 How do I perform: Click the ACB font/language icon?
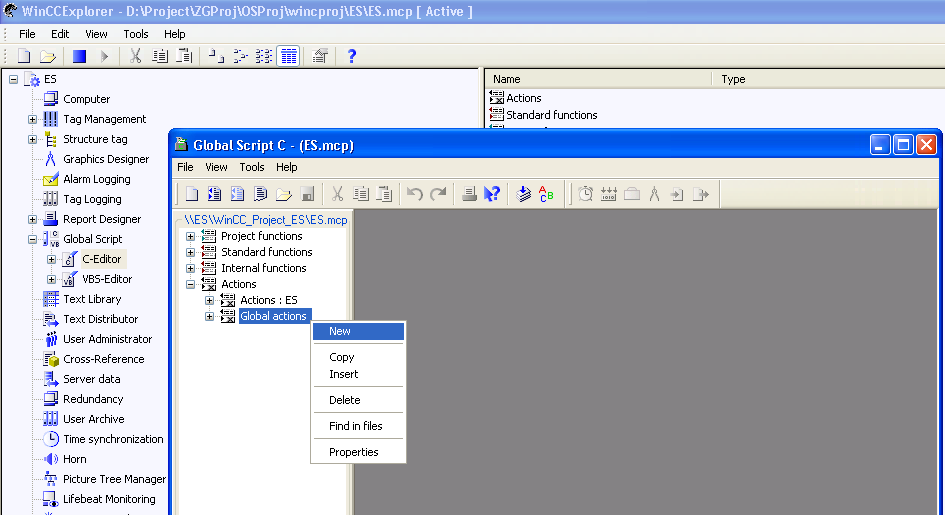click(x=547, y=194)
